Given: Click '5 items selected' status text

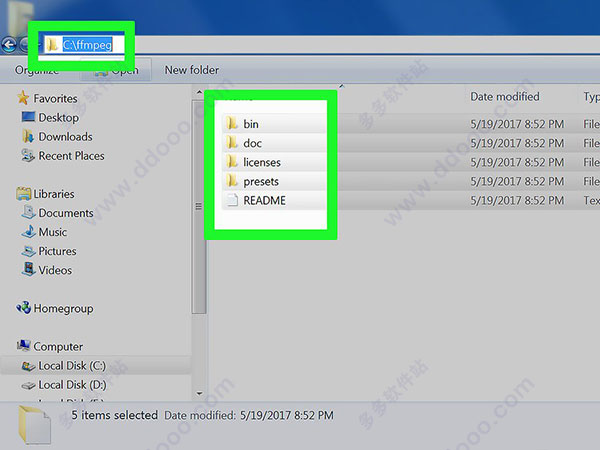Looking at the screenshot, I should (x=114, y=415).
